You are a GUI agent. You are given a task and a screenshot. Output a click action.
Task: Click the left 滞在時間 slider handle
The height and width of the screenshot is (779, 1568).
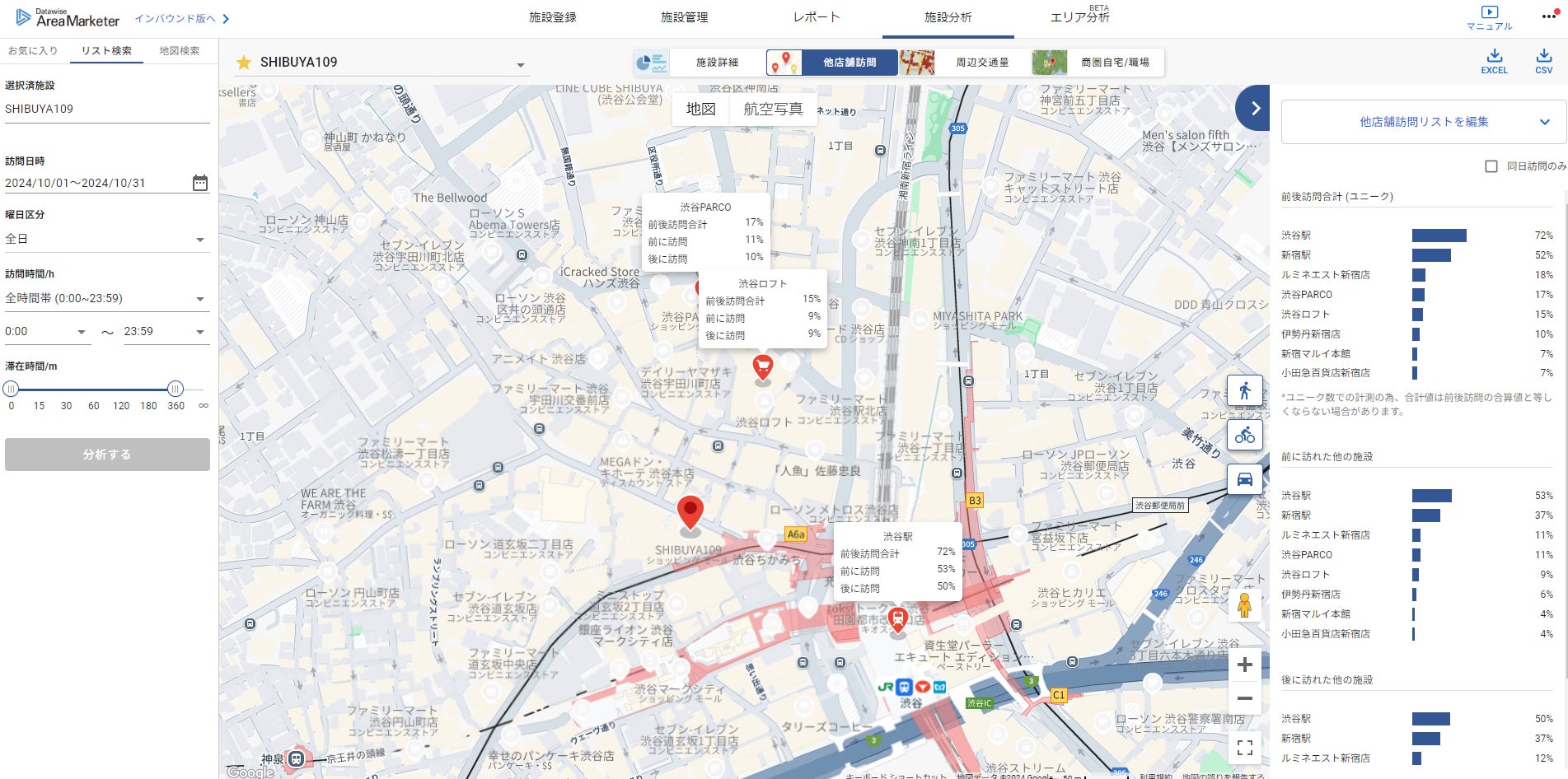pos(11,389)
